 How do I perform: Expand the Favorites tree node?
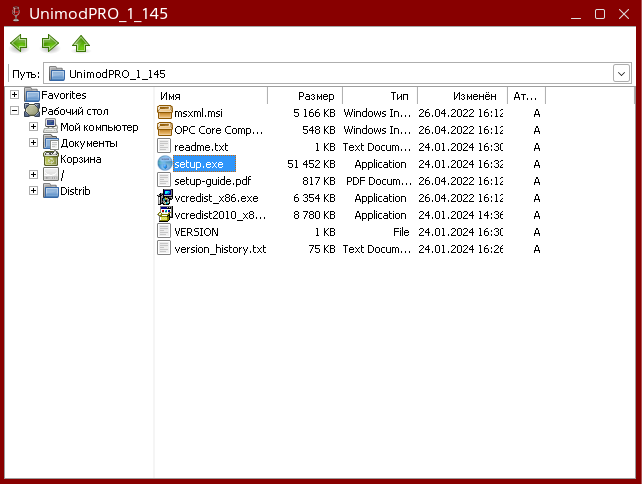(x=14, y=95)
